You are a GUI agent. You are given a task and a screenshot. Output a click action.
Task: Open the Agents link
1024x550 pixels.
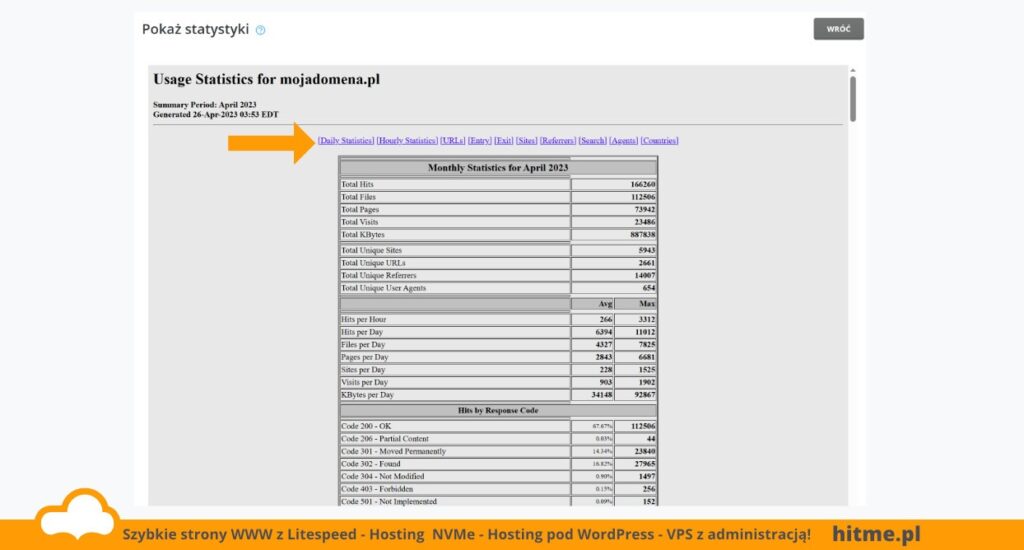click(624, 140)
